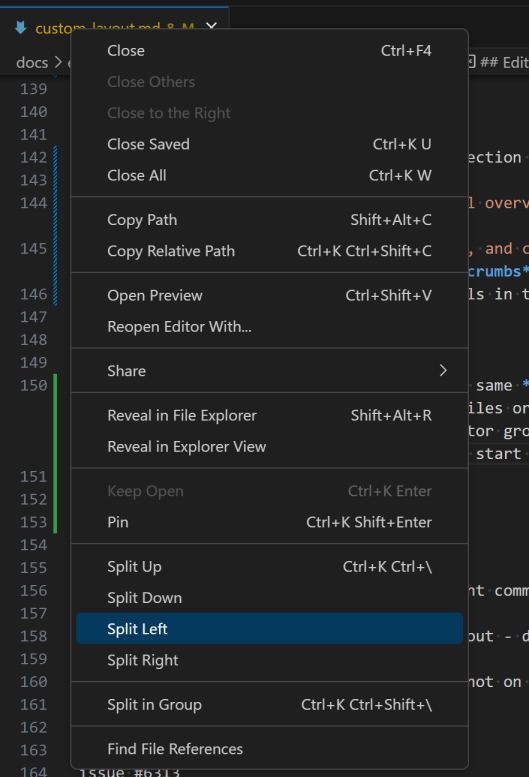The image size is (529, 777).
Task: Select Split Right option
Action: click(269, 660)
